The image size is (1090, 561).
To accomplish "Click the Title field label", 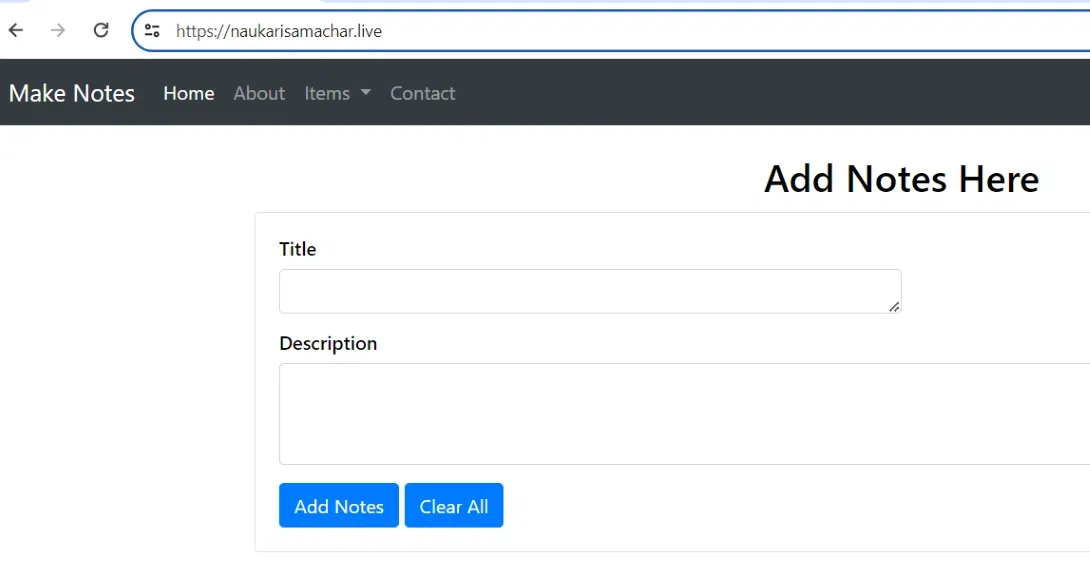I will coord(297,249).
